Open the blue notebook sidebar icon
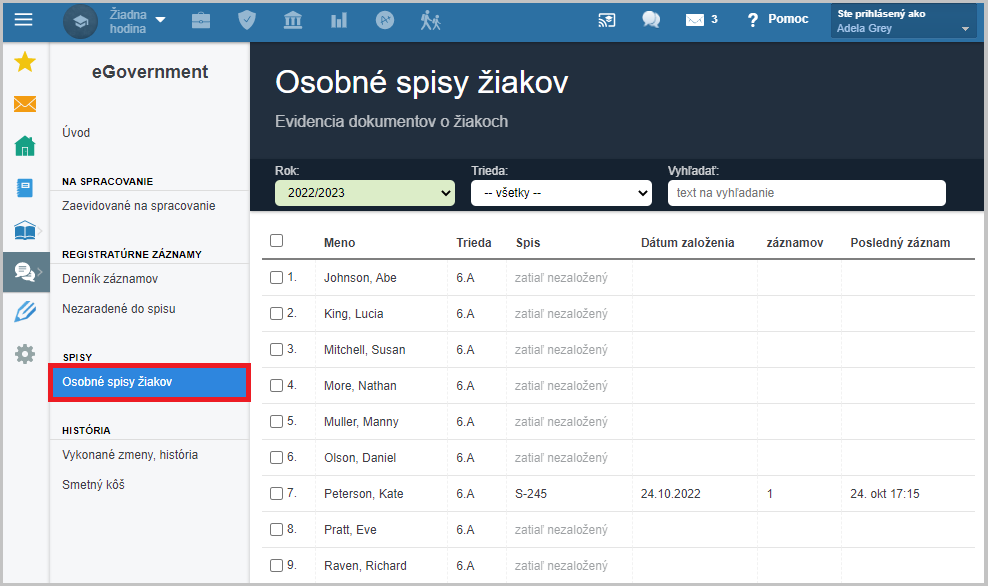 coord(25,188)
